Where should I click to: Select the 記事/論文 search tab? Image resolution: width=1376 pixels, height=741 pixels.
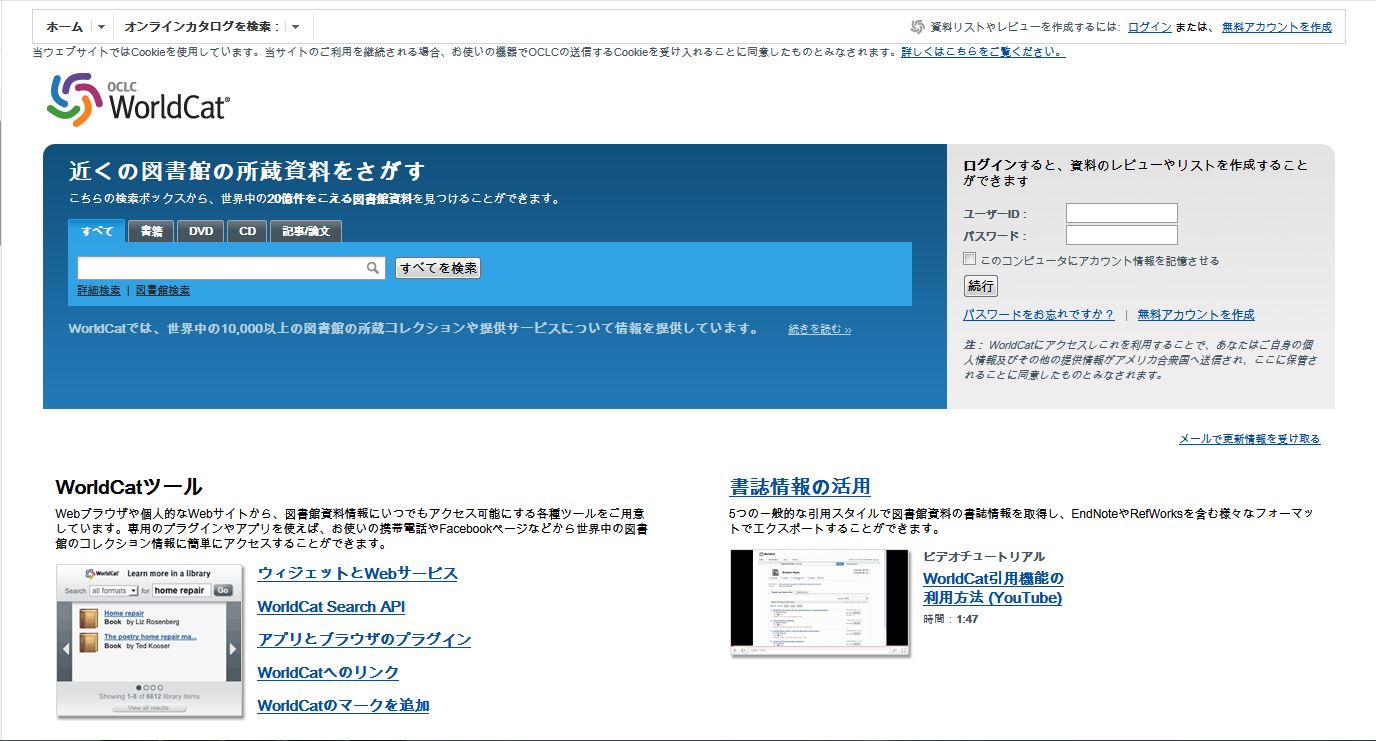[306, 232]
